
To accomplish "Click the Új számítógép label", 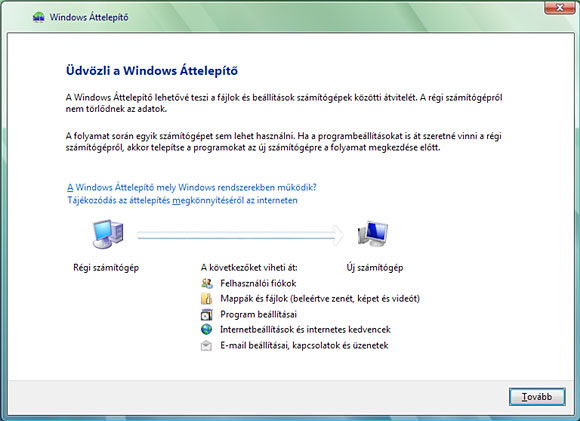I will (x=375, y=267).
